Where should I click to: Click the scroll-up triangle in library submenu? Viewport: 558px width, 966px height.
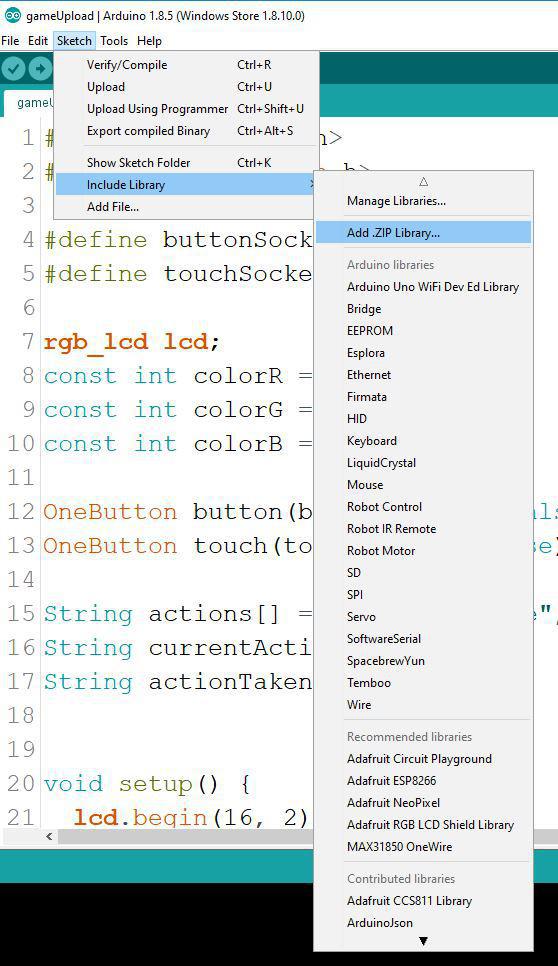coord(423,182)
